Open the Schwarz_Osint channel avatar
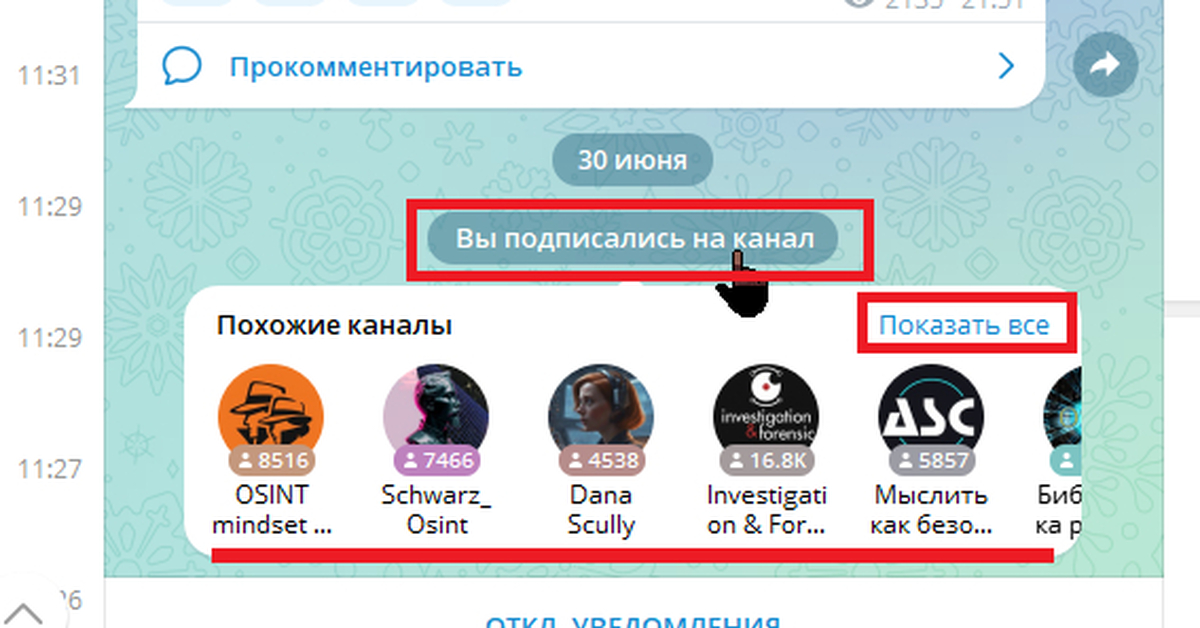Image resolution: width=1200 pixels, height=628 pixels. coord(436,417)
